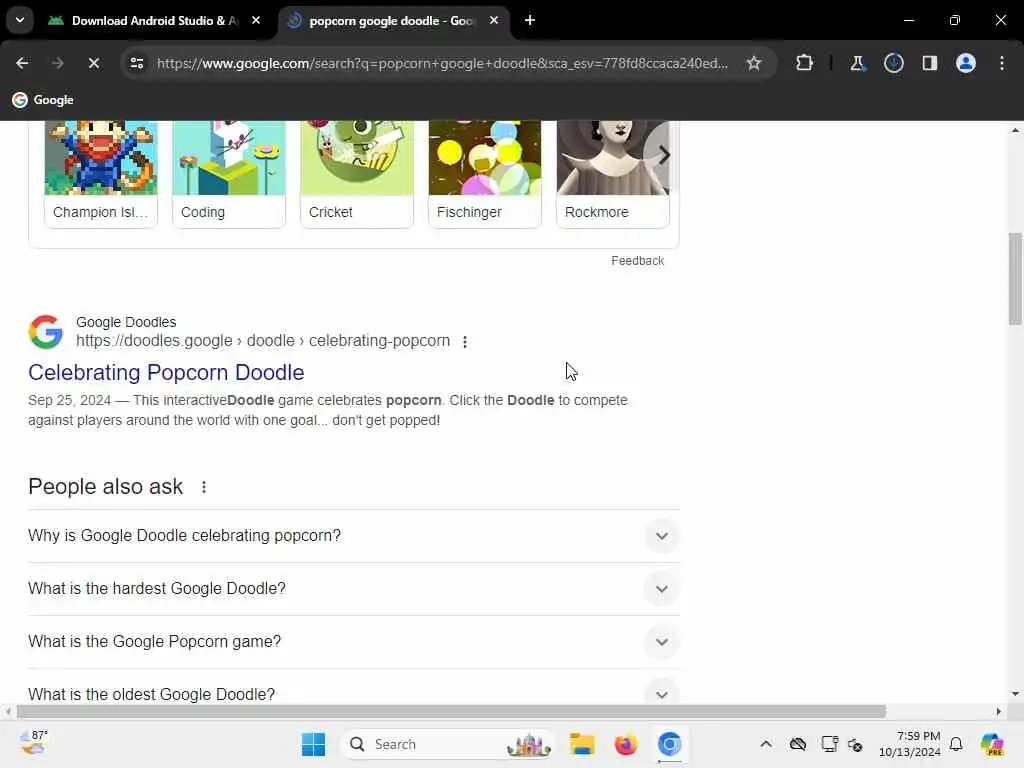Open the downloads indicator icon
Viewport: 1024px width, 768px height.
pos(893,63)
